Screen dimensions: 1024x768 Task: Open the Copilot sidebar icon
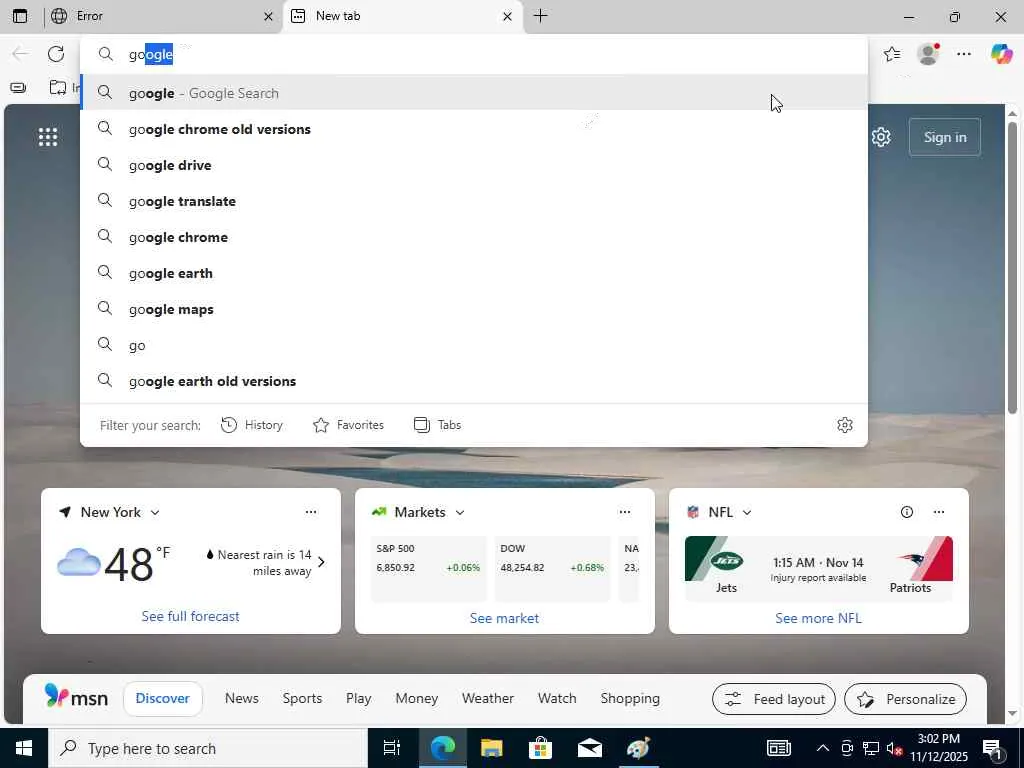pos(1001,54)
